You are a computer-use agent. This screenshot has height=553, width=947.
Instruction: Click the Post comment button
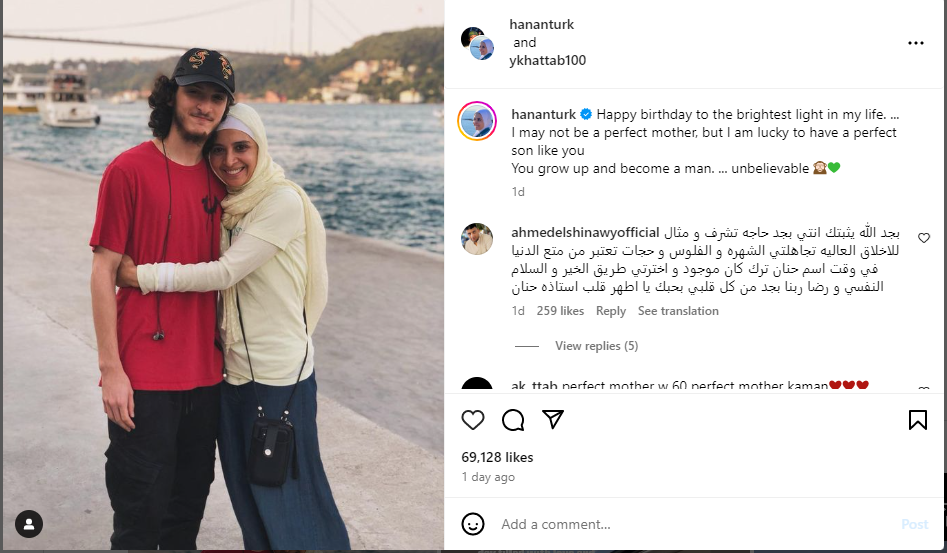pyautogui.click(x=914, y=524)
